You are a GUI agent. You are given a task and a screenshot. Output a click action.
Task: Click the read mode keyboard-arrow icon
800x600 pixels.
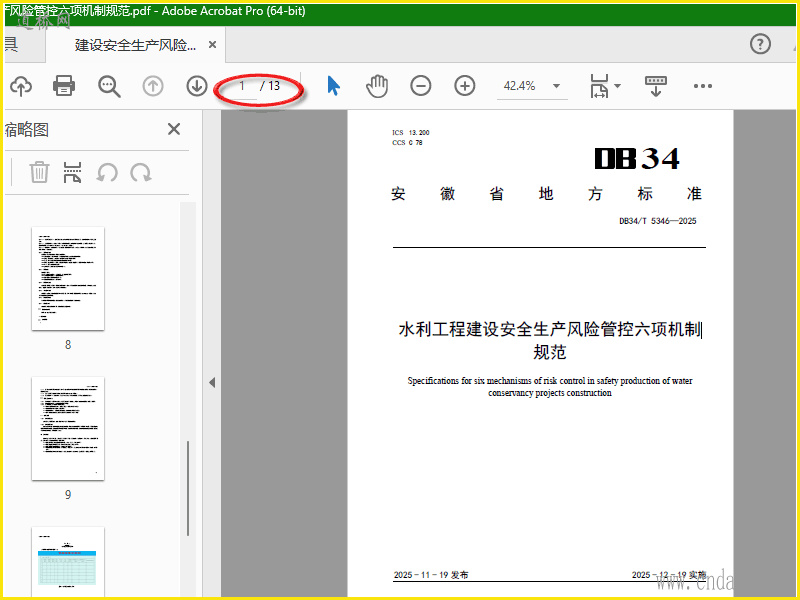point(656,86)
